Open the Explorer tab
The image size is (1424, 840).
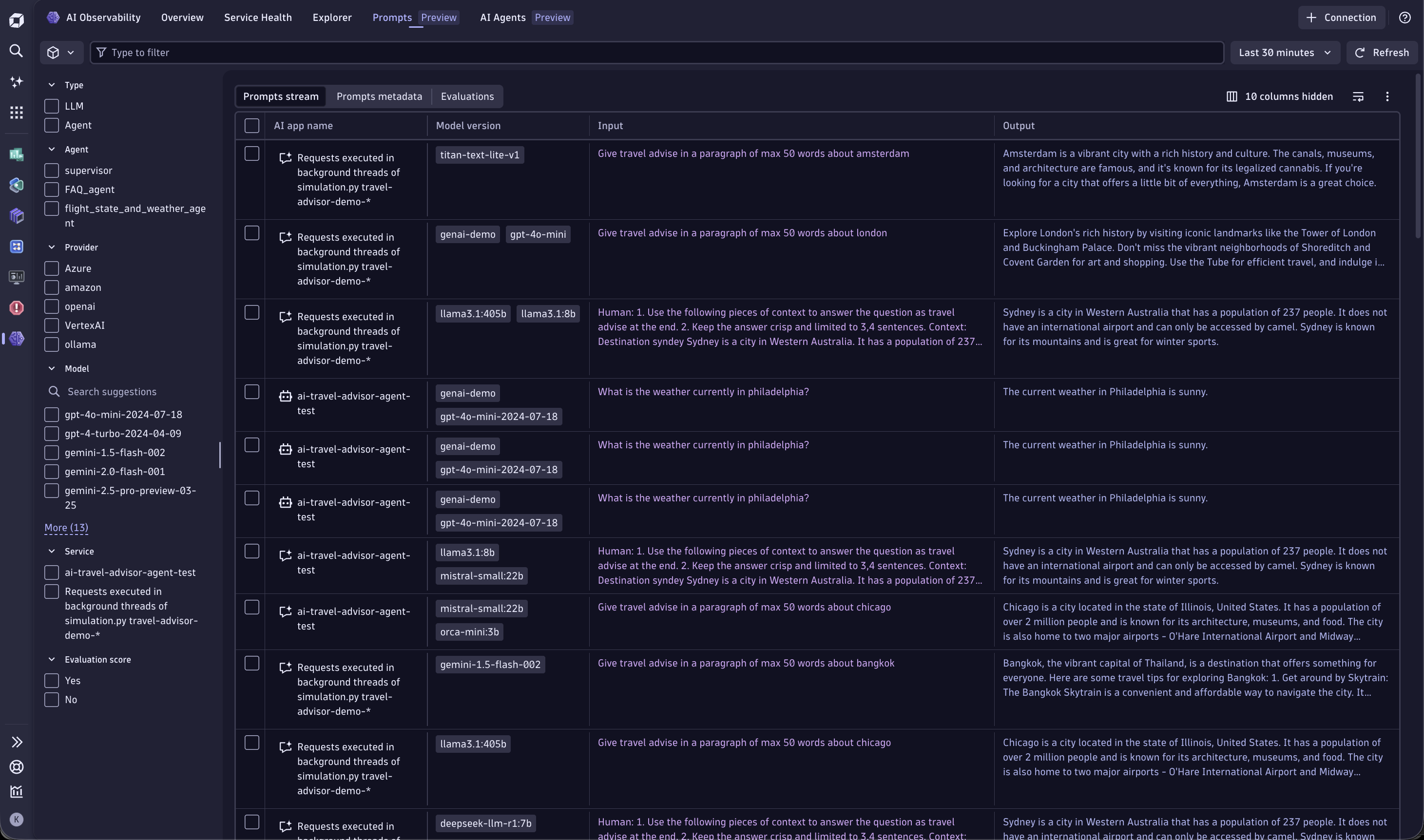pyautogui.click(x=332, y=18)
